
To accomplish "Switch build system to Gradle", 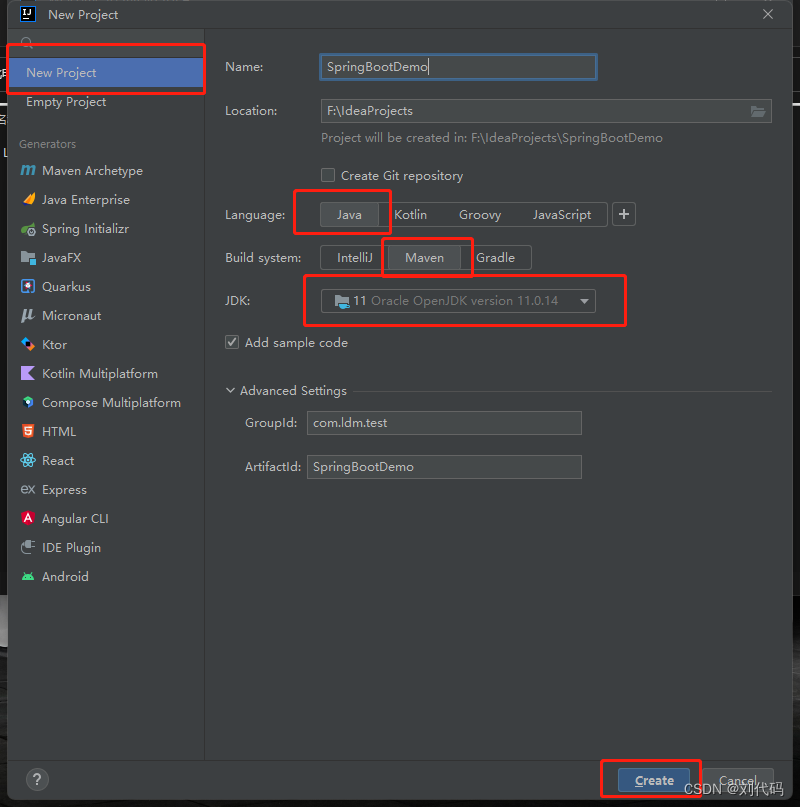I will (496, 258).
